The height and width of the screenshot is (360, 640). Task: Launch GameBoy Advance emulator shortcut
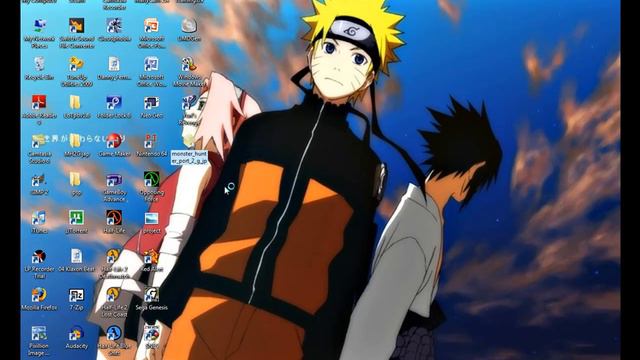114,187
